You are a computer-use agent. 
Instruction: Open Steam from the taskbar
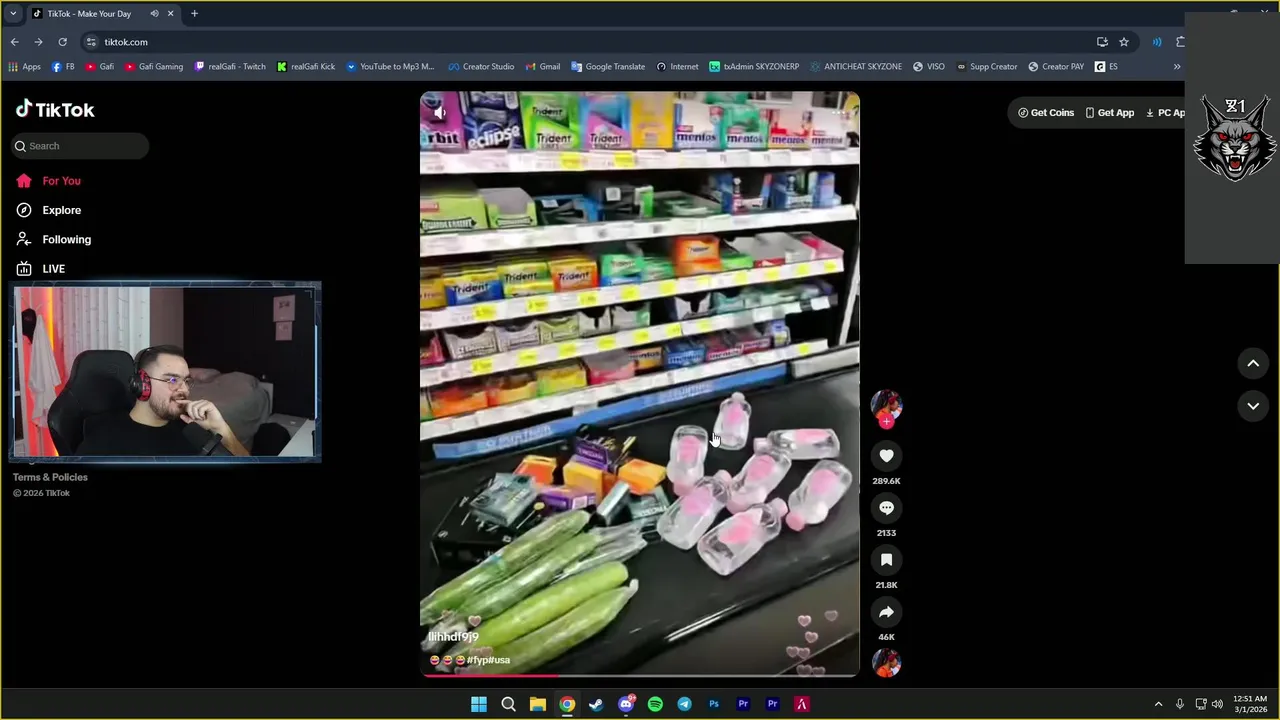(x=596, y=704)
